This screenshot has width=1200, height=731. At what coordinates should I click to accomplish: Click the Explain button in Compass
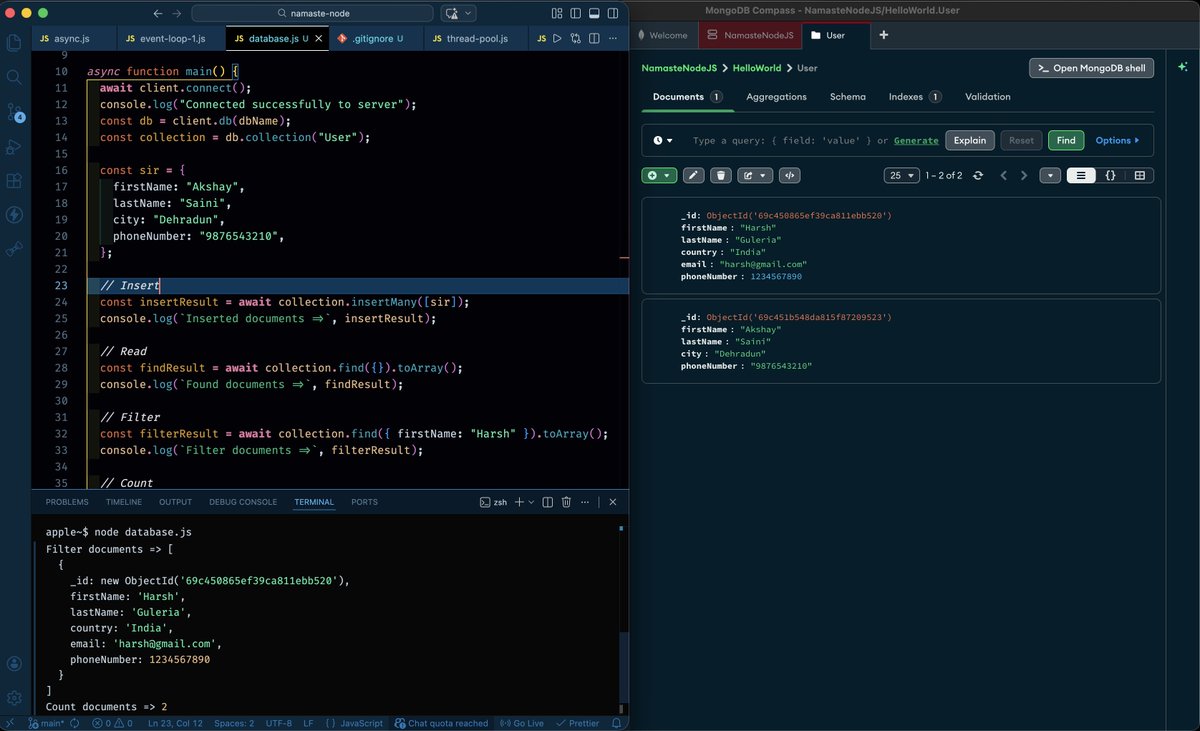[969, 141]
